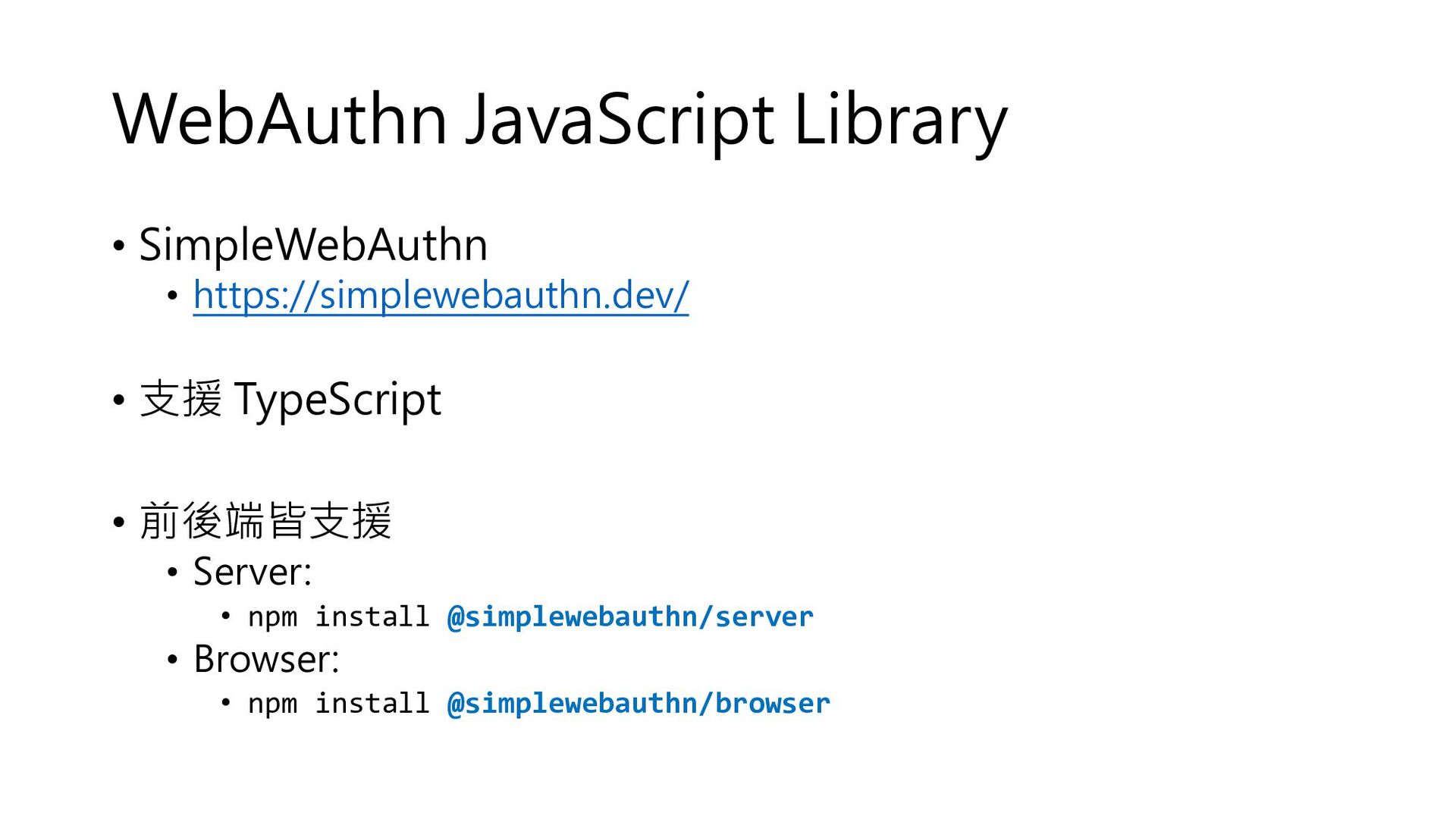Click the @simplewebauthn/server package name
The image size is (1456, 819).
[630, 617]
